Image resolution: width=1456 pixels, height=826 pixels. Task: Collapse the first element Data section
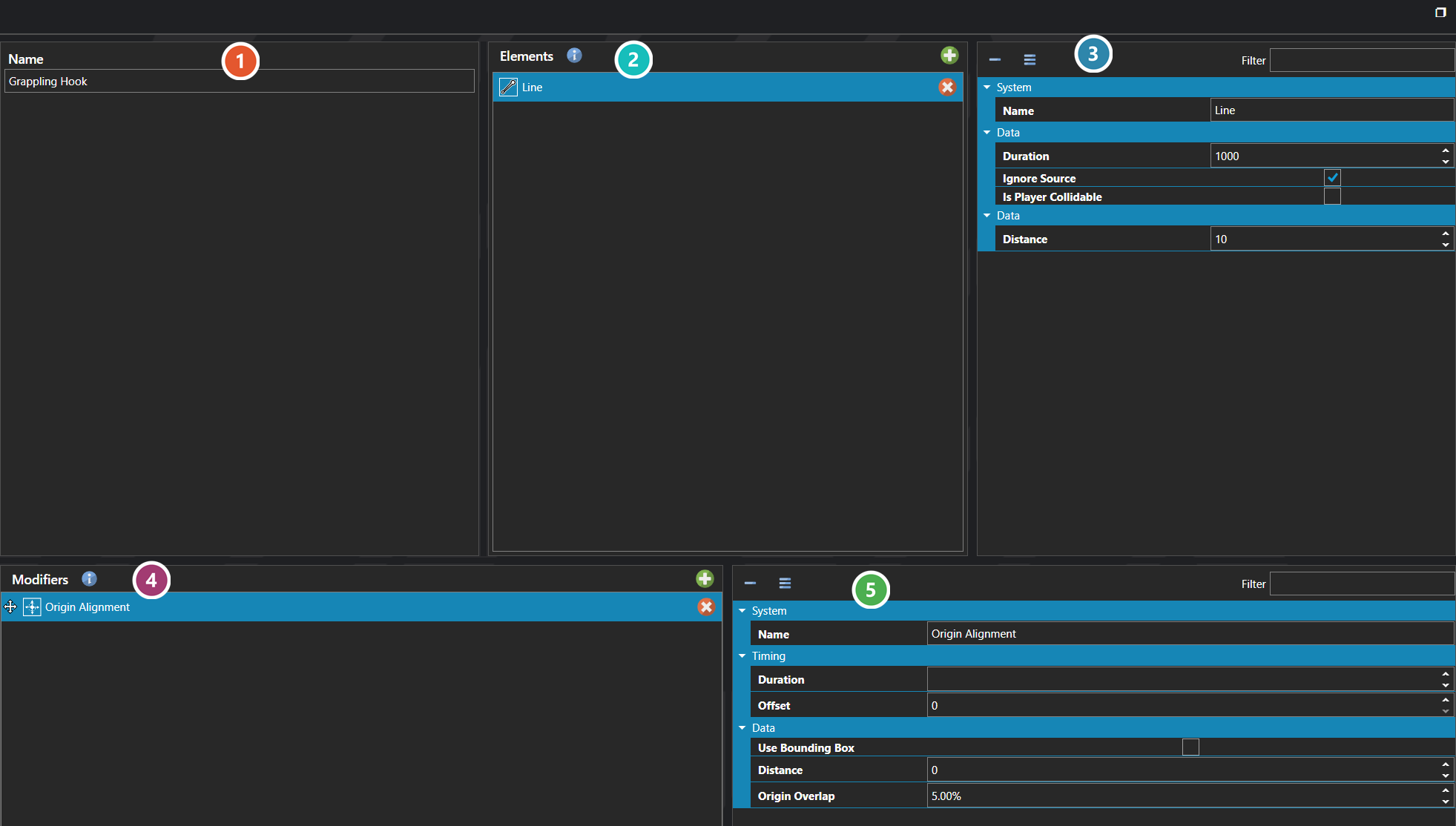[x=987, y=133]
